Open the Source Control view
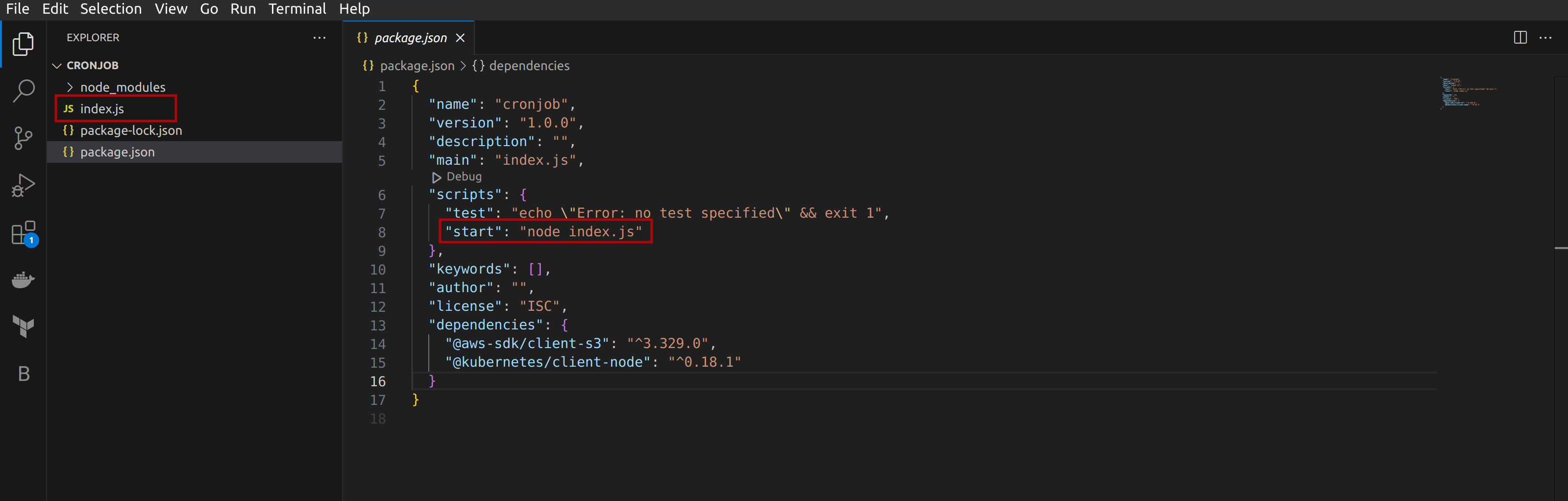 click(x=23, y=138)
